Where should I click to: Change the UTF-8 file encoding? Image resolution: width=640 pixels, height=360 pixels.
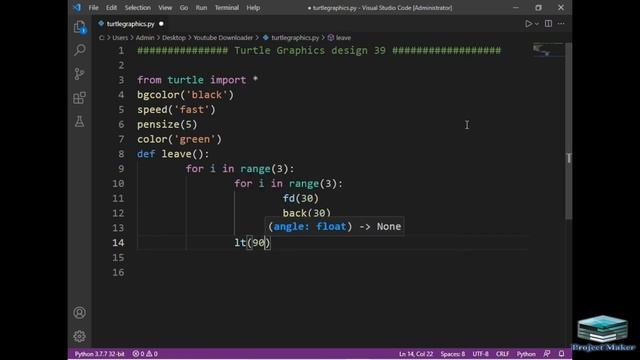tap(480, 354)
